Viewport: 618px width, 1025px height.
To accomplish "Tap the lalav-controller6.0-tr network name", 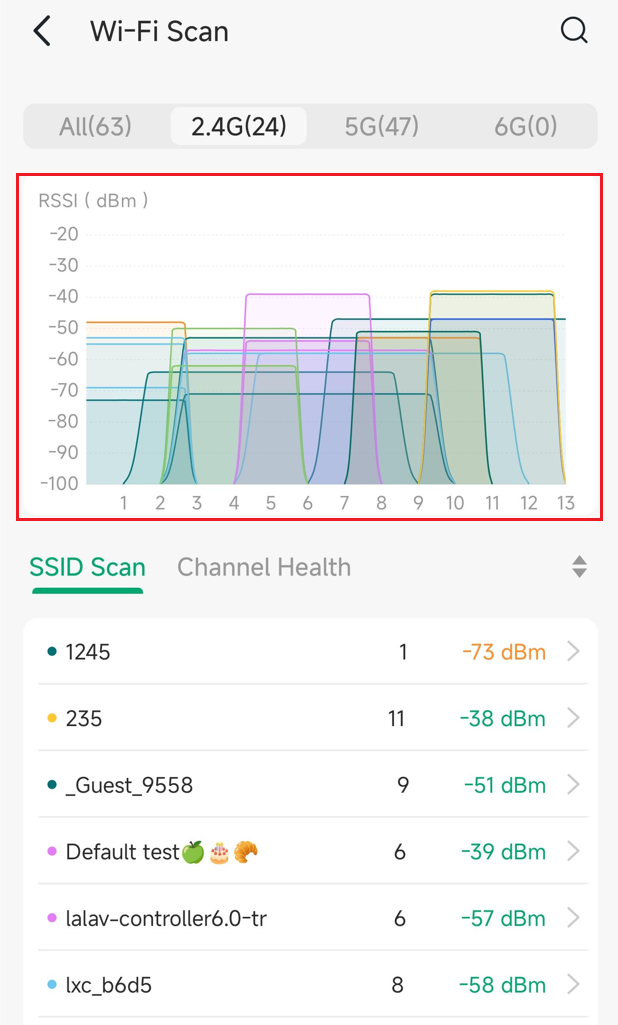I will coord(166,918).
